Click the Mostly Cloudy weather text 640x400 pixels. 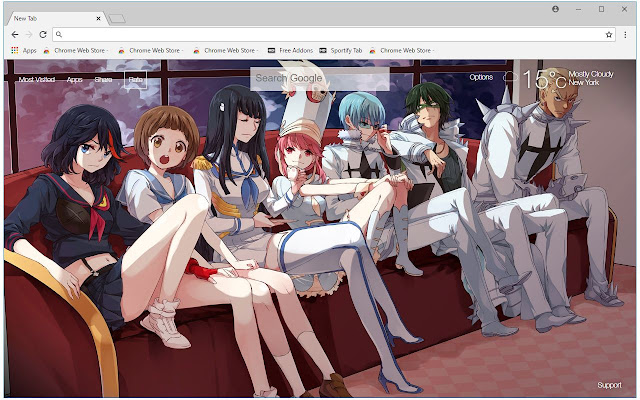click(591, 74)
